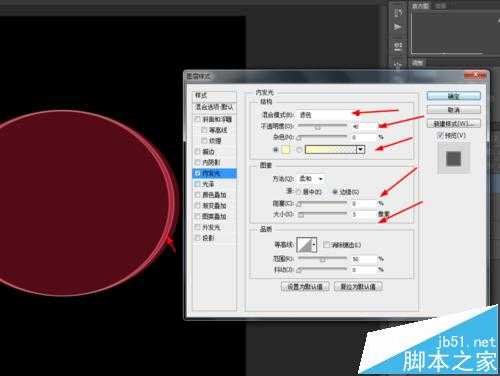This screenshot has height=376, width=500.
Task: Select the gradient radio button
Action: (x=299, y=150)
